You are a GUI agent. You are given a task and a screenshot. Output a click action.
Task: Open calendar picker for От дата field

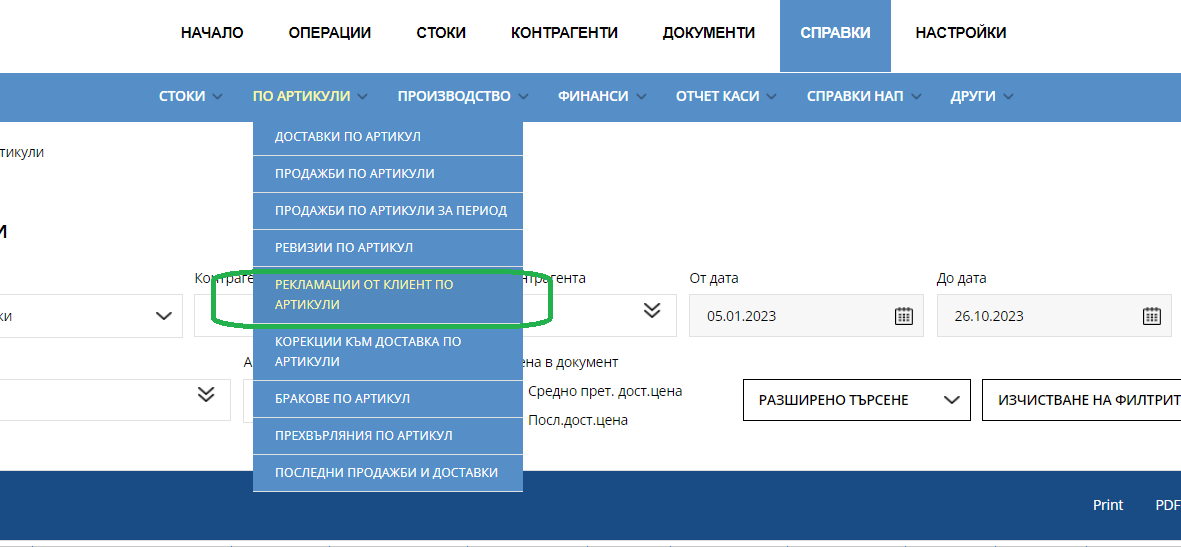point(903,316)
